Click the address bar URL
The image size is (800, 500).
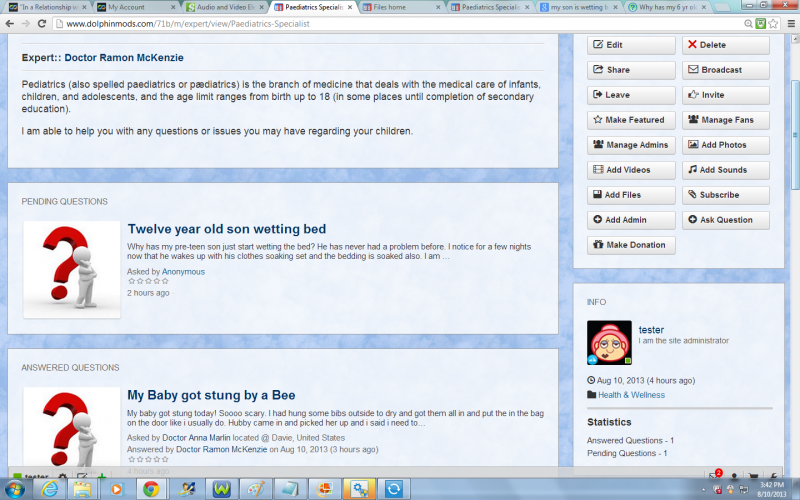pyautogui.click(x=188, y=23)
